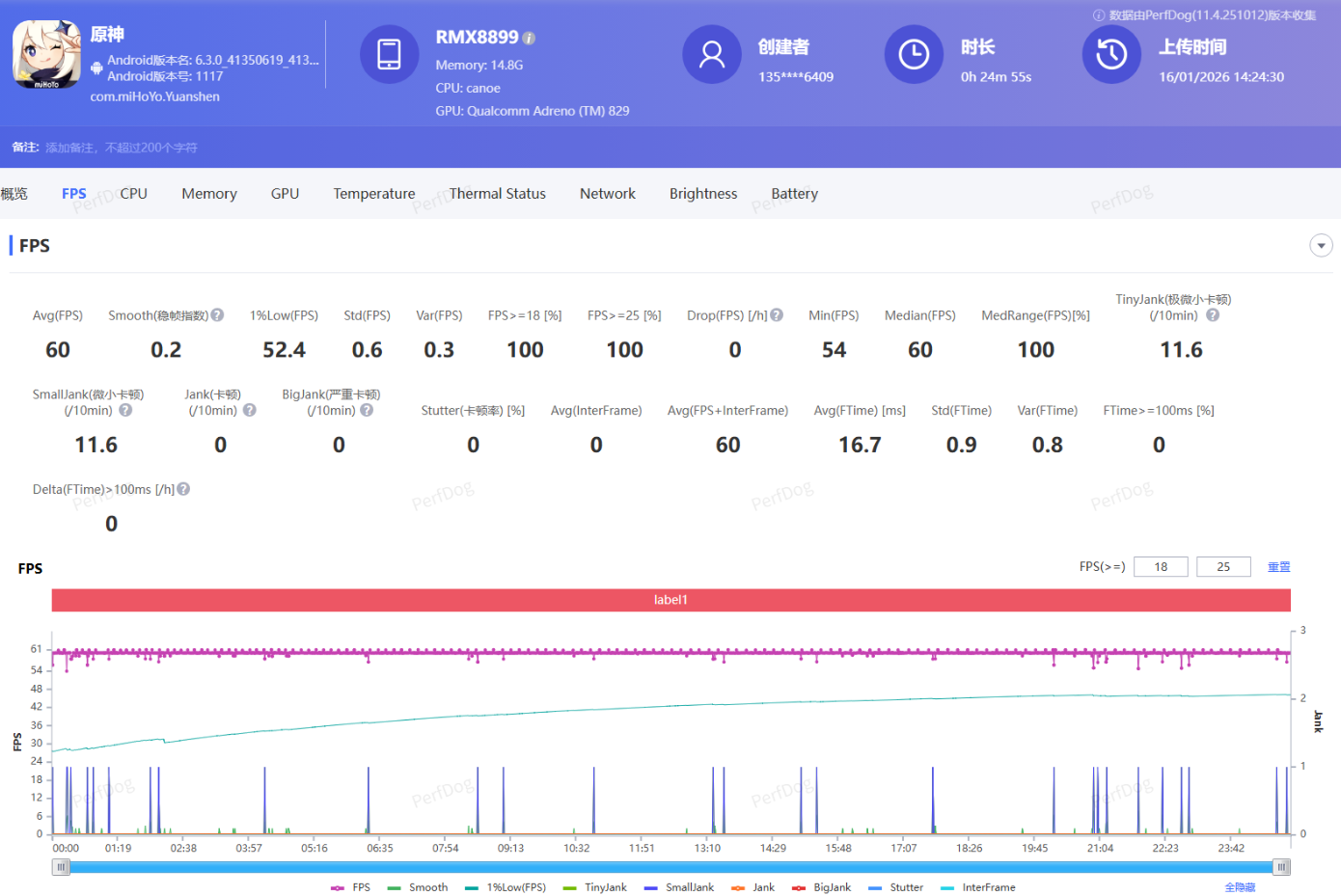Open the Battery tab

(794, 194)
